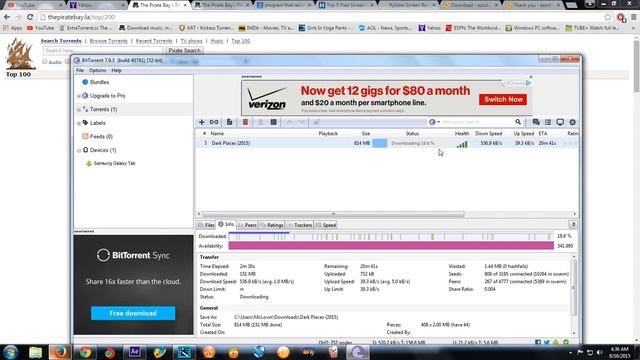Sort by the Down Speed column header
Image resolution: width=640 pixels, height=360 pixels.
489,133
